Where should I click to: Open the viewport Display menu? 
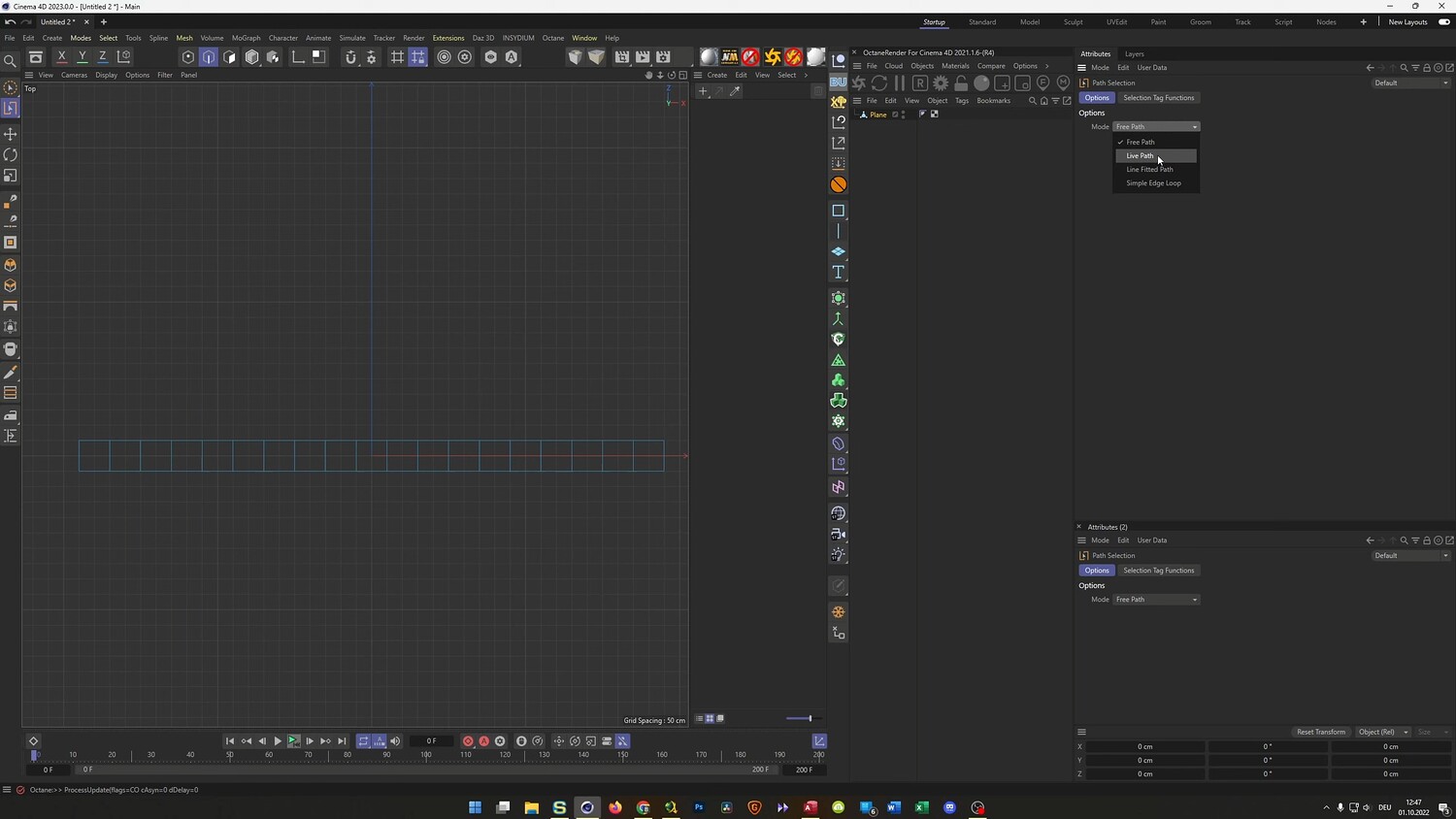pyautogui.click(x=107, y=75)
